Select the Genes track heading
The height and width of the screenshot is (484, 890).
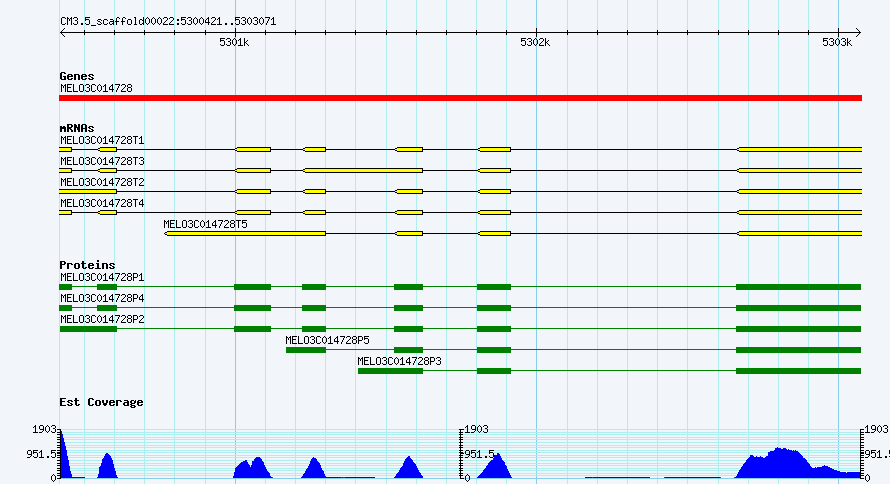[x=77, y=76]
